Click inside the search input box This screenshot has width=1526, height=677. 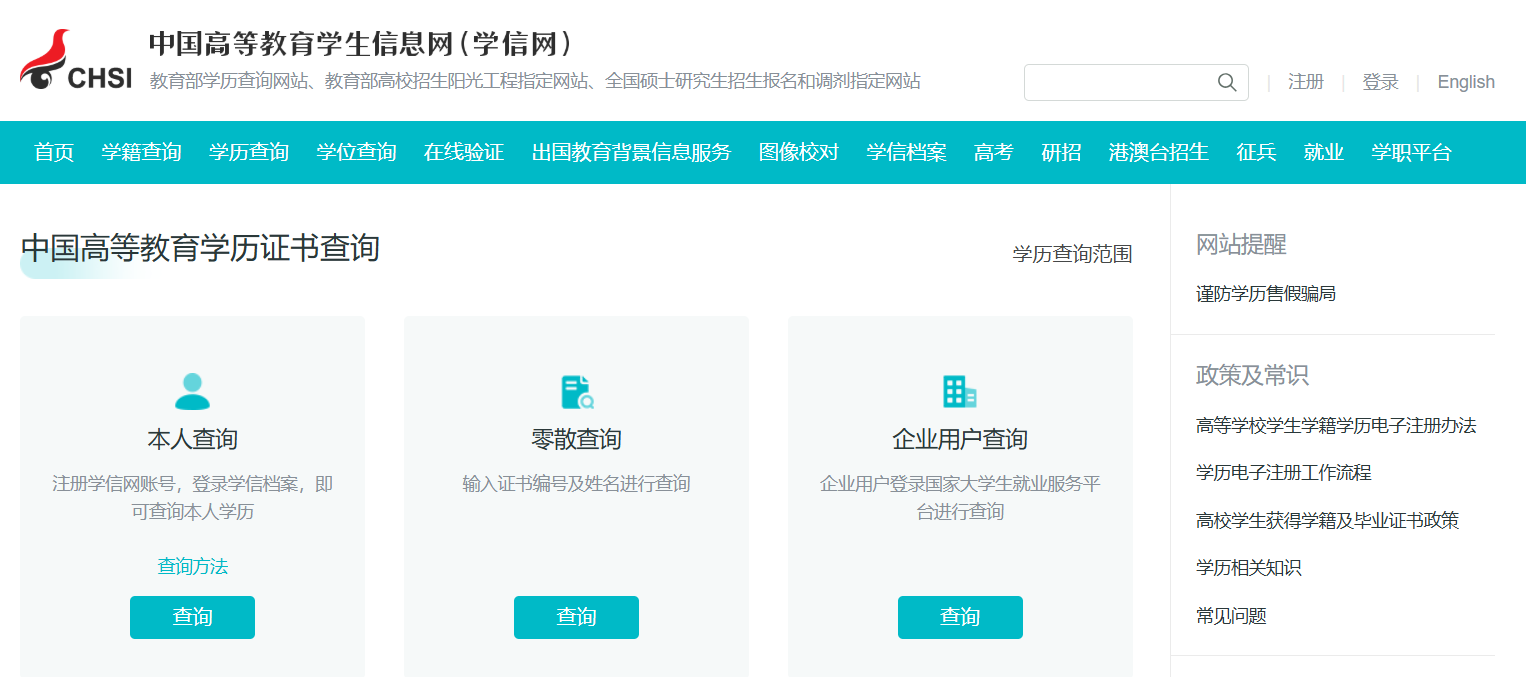point(1120,82)
